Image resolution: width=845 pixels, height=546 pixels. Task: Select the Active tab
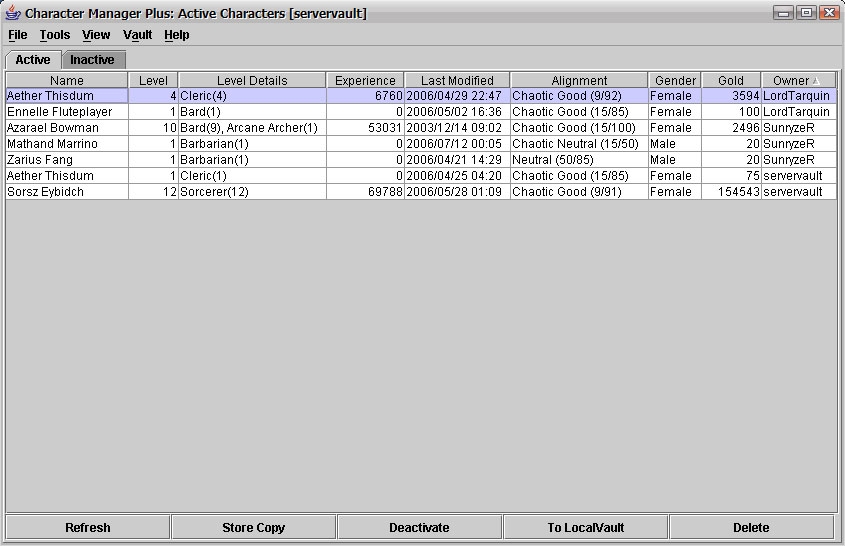click(x=33, y=60)
